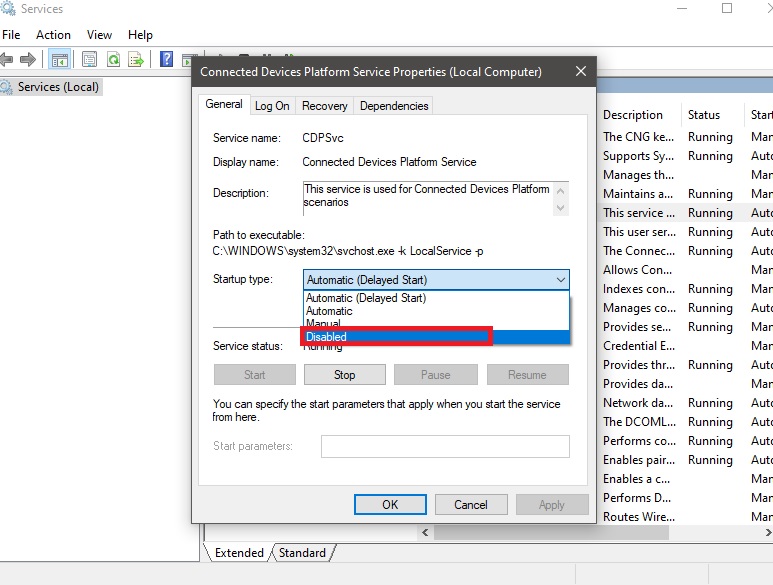Image resolution: width=773 pixels, height=585 pixels.
Task: Click the Stop service button
Action: (345, 375)
